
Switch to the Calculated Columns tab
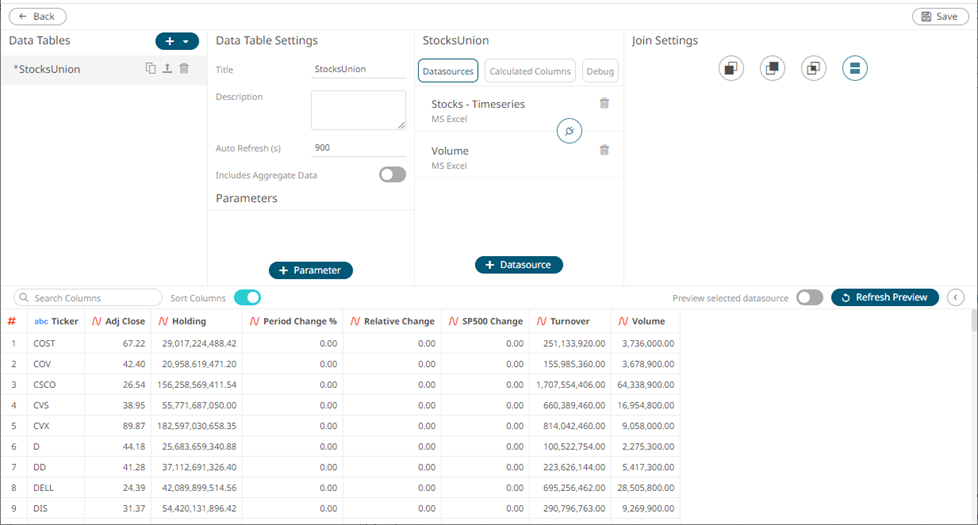530,71
